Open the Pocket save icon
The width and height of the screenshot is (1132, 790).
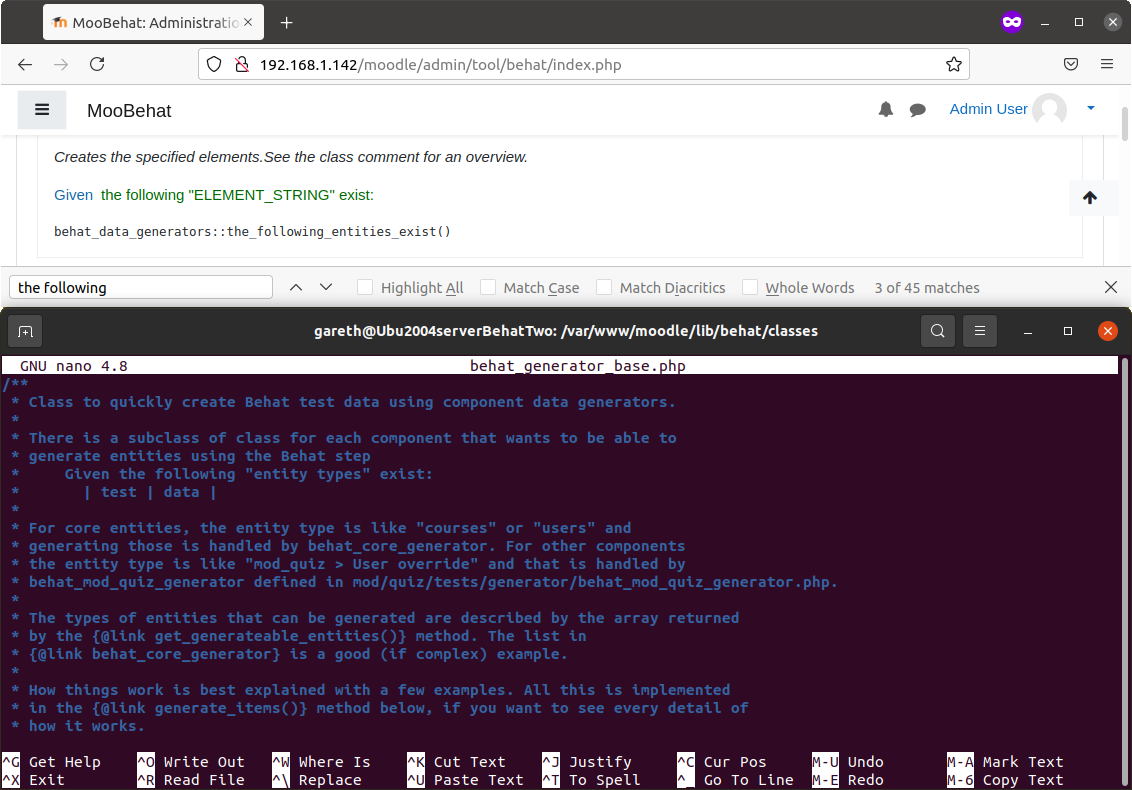(1071, 64)
